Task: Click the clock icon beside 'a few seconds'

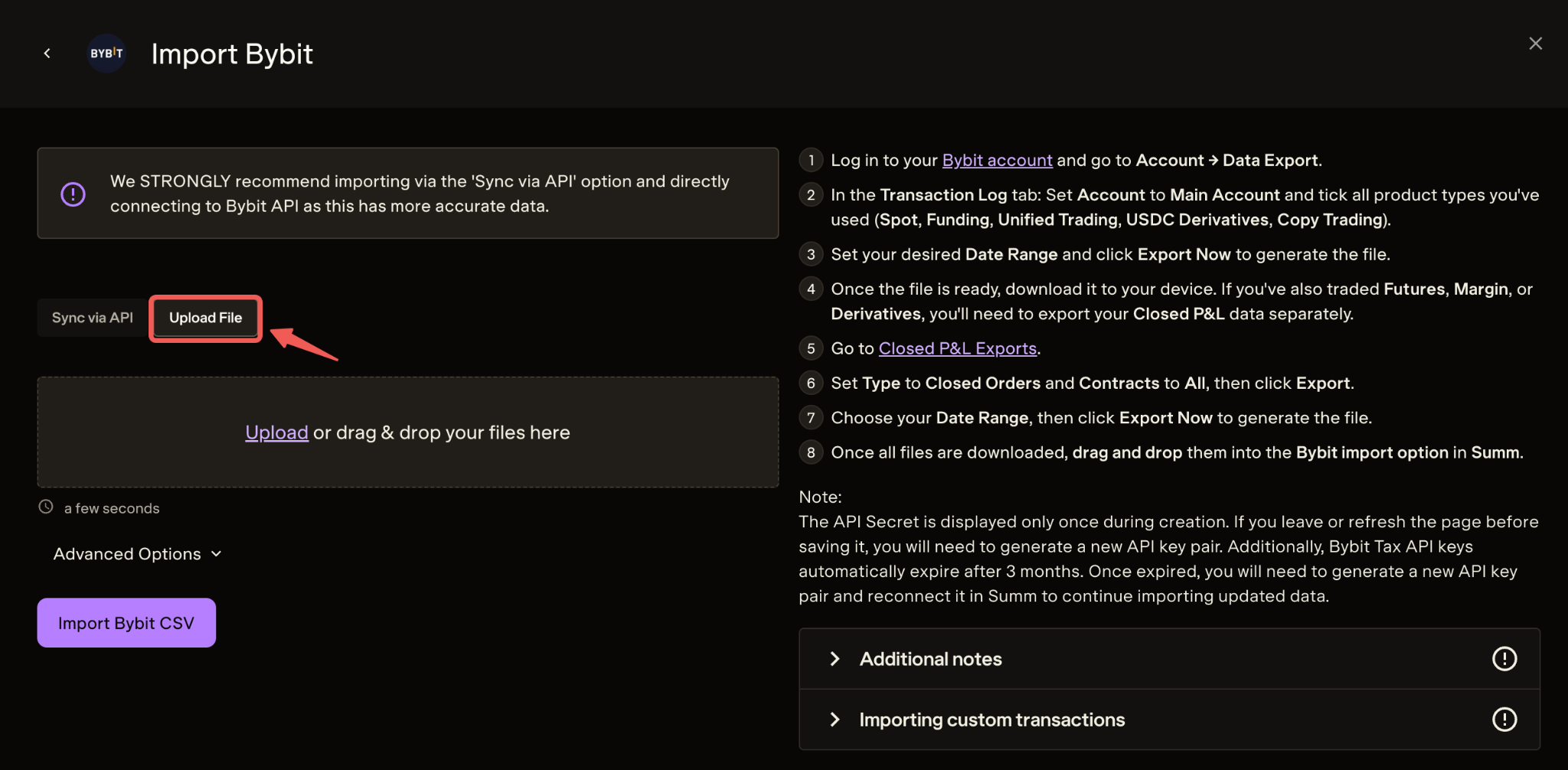Action: 46,507
